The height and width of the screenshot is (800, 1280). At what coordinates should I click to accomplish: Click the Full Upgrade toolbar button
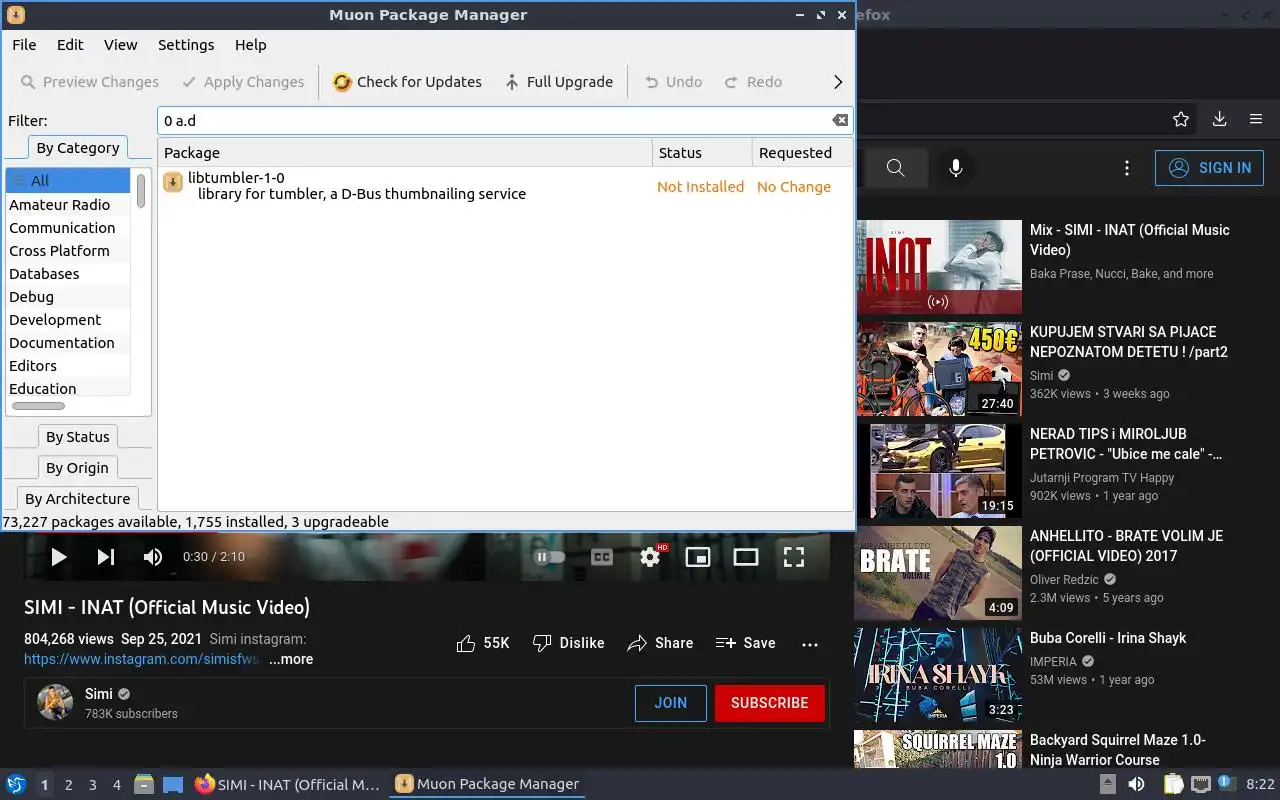[558, 82]
